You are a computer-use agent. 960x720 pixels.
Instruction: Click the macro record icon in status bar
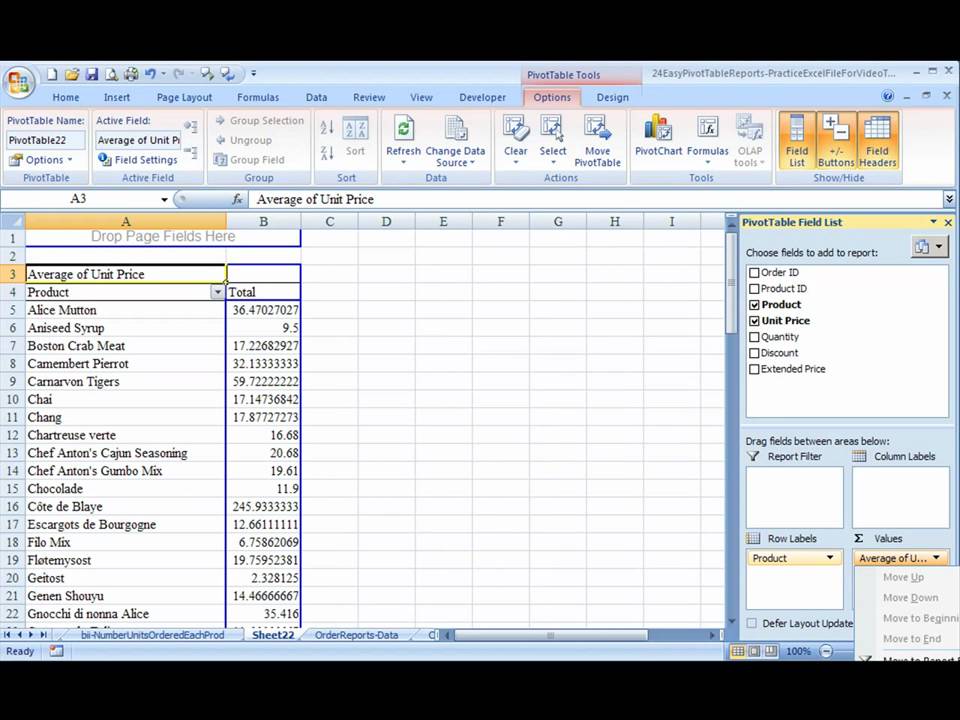point(56,651)
